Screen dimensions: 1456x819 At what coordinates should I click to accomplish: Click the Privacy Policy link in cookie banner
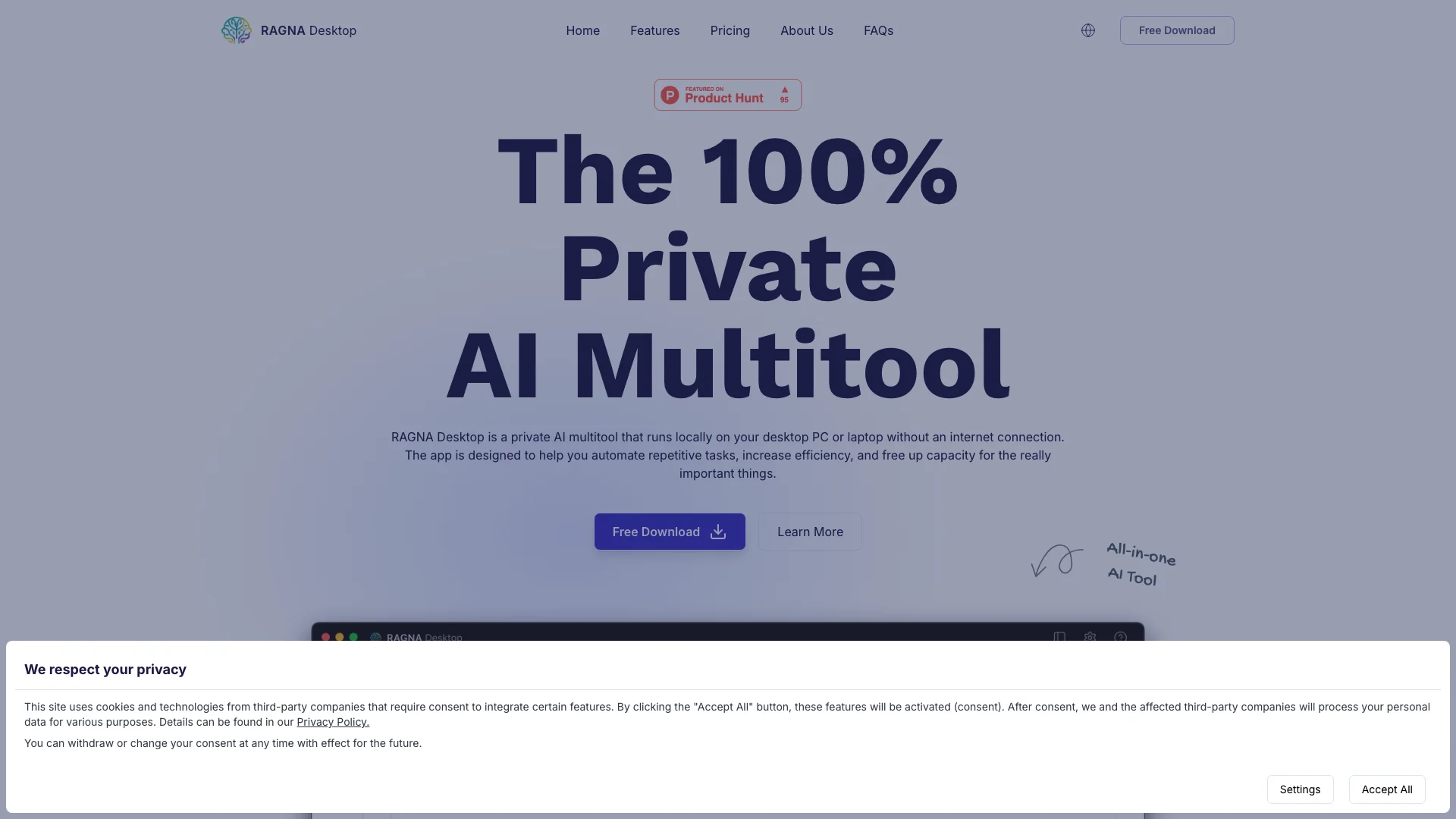(x=332, y=722)
